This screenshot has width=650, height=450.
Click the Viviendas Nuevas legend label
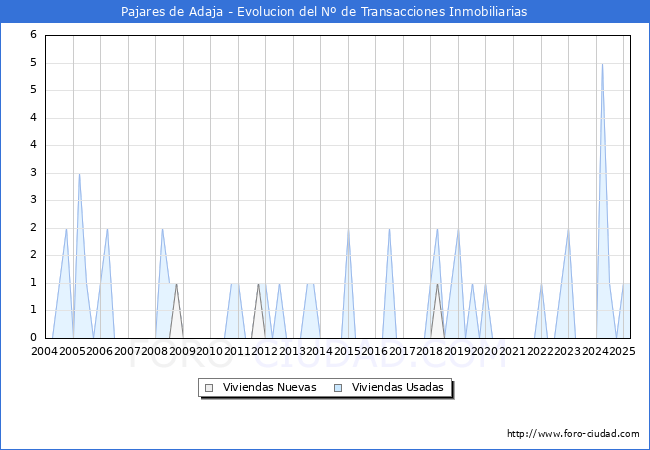(269, 387)
